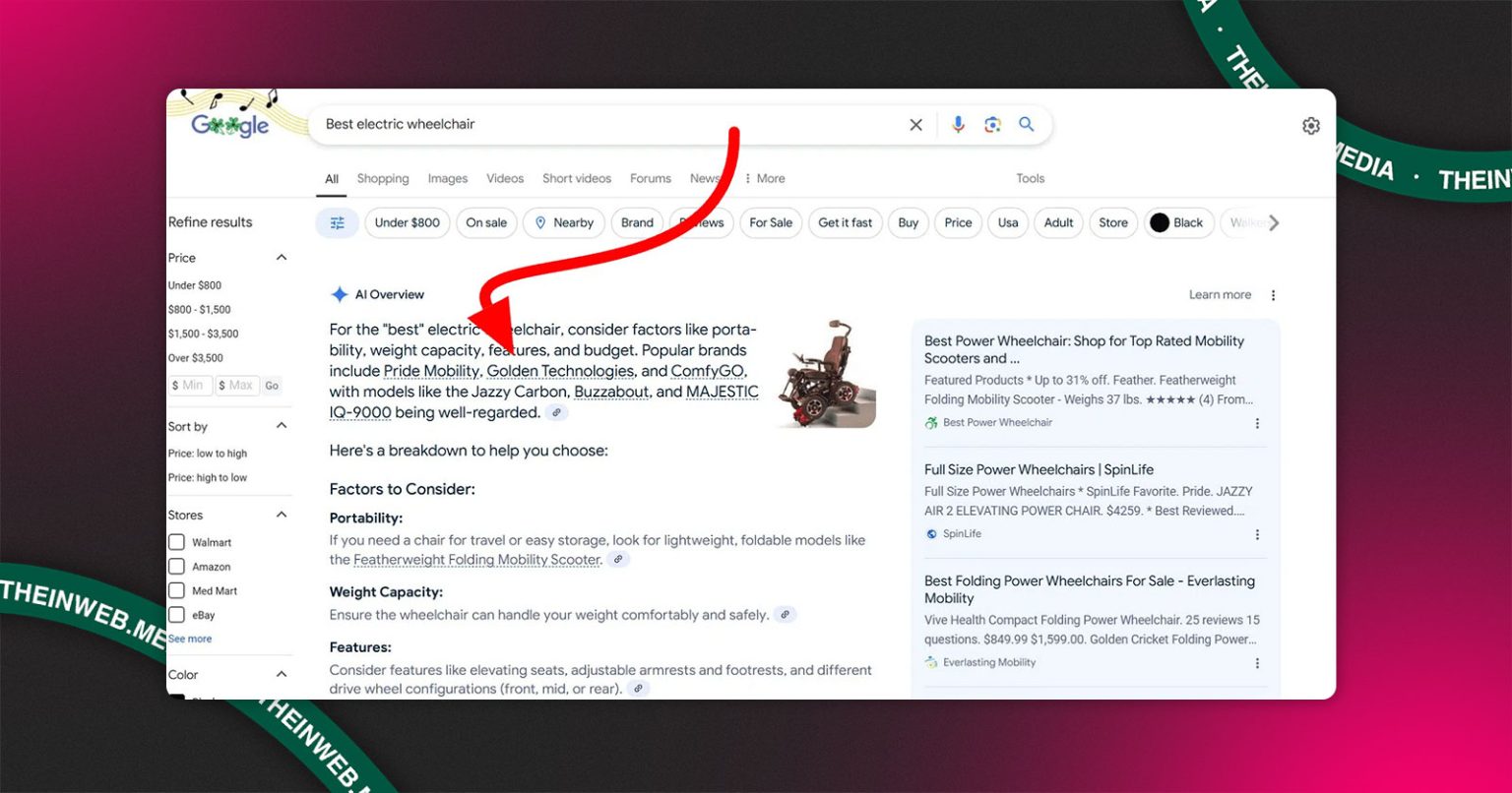This screenshot has width=1512, height=793.
Task: Switch to the Short videos tab
Action: click(x=577, y=179)
